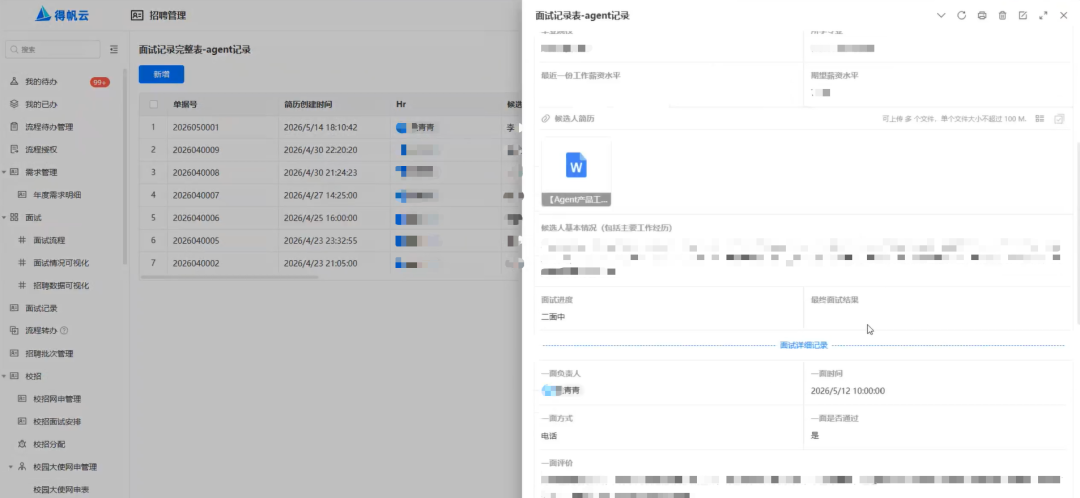Open 流程转办 in the sidebar
Screen dimensions: 1080x498
pyautogui.click(x=41, y=331)
